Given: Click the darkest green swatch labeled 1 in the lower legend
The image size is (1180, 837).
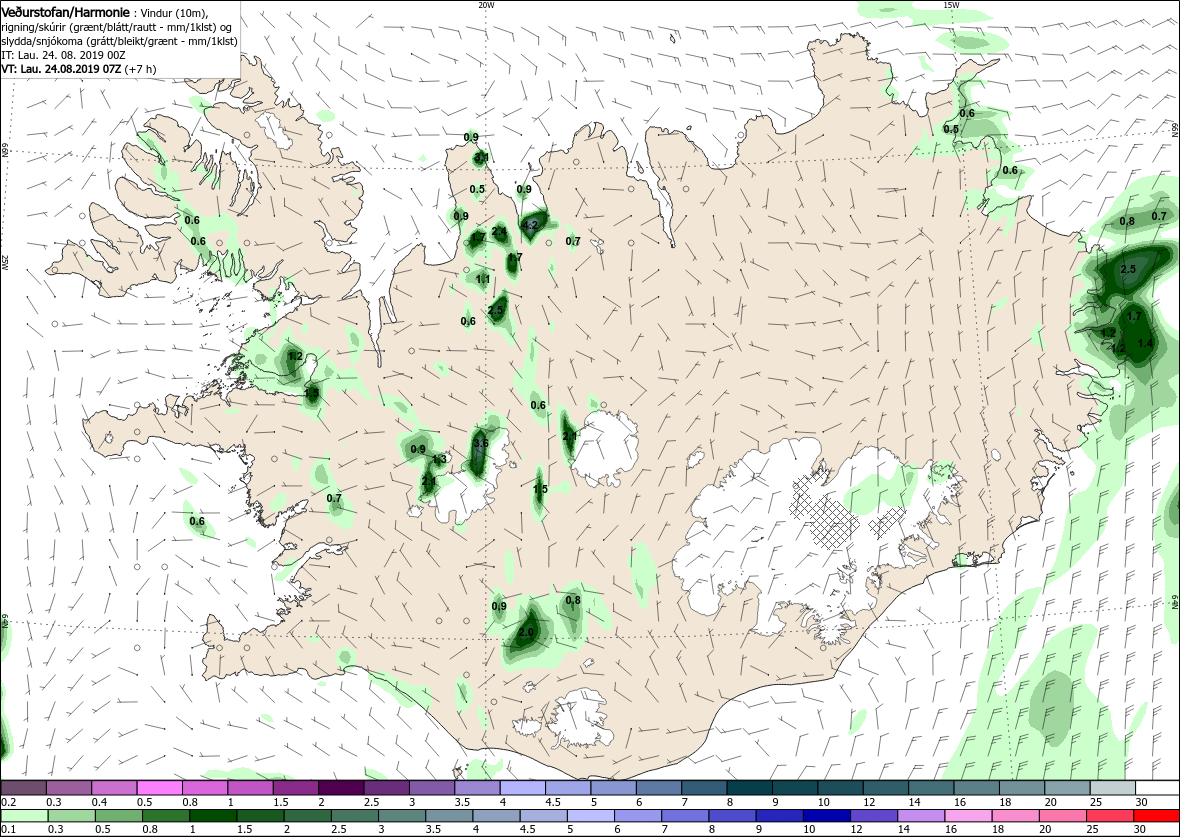Looking at the screenshot, I should pos(211,816).
